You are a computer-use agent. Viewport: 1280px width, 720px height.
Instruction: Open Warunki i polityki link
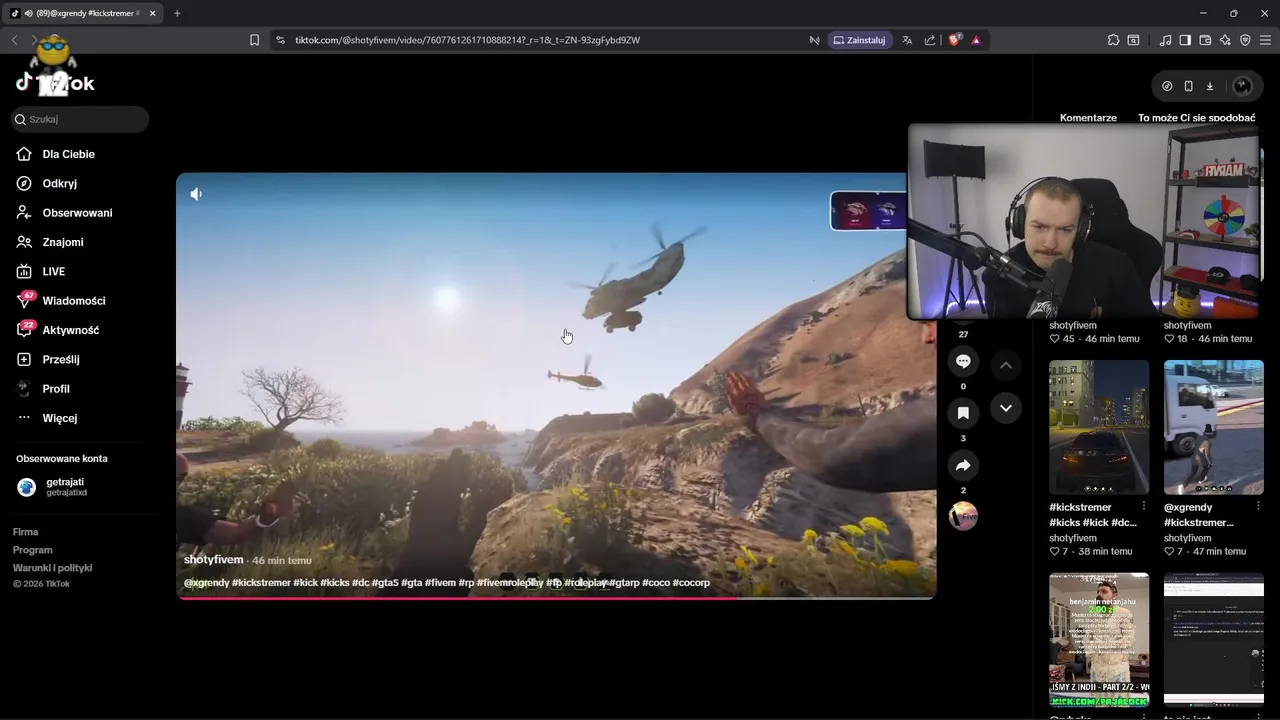coord(52,568)
